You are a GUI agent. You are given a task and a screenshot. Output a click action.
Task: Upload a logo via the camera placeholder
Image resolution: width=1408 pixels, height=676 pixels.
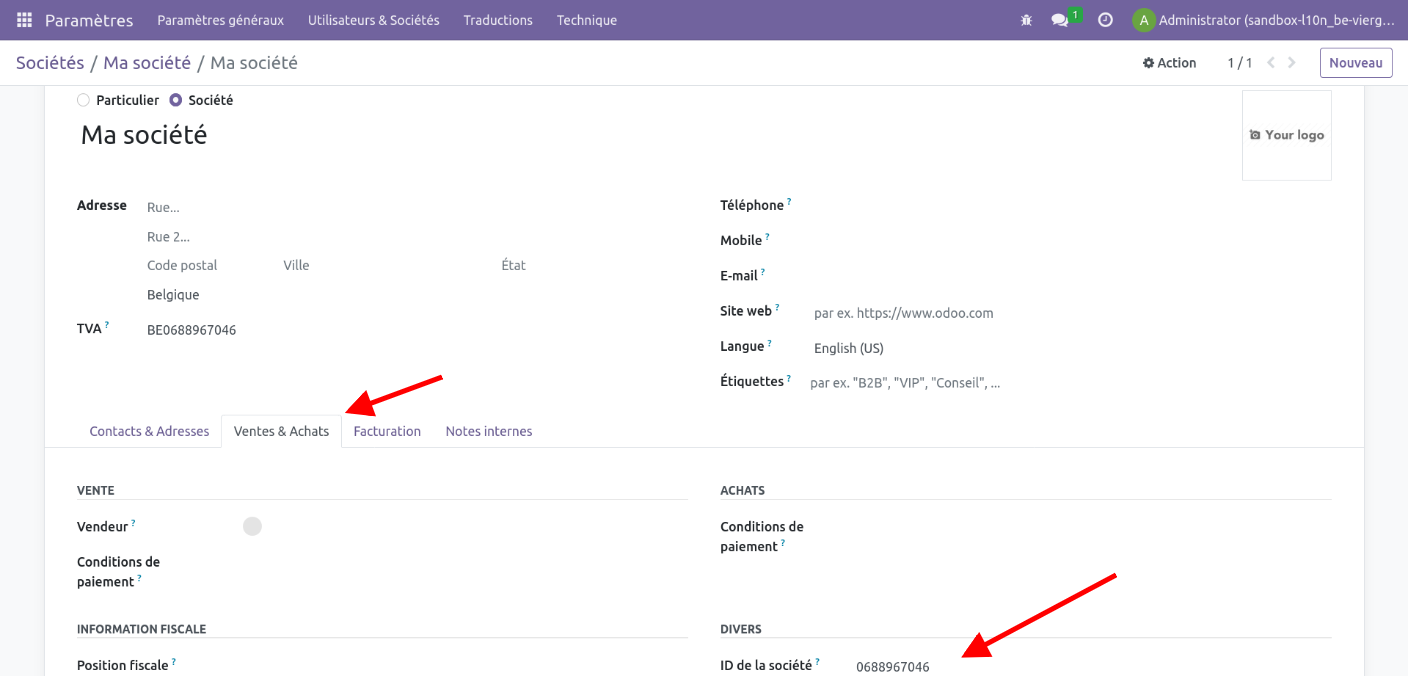(1286, 135)
